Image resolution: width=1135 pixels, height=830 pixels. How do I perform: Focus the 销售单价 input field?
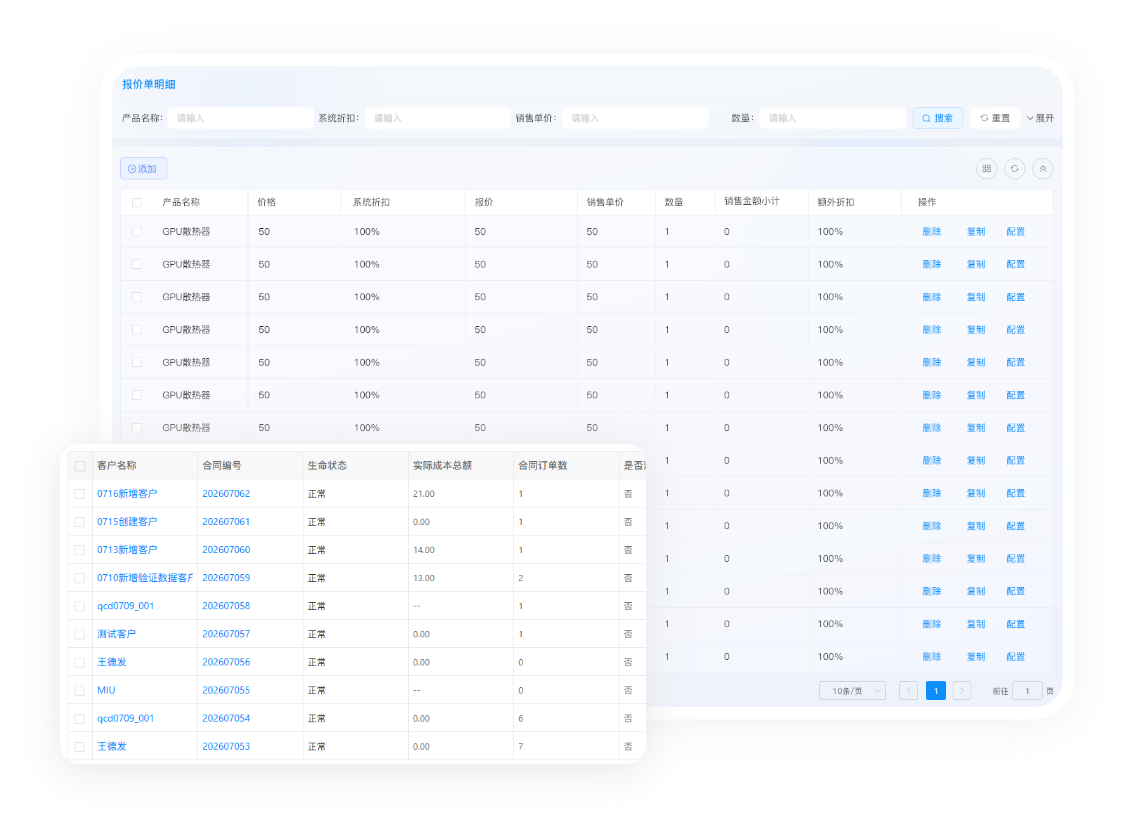point(635,118)
